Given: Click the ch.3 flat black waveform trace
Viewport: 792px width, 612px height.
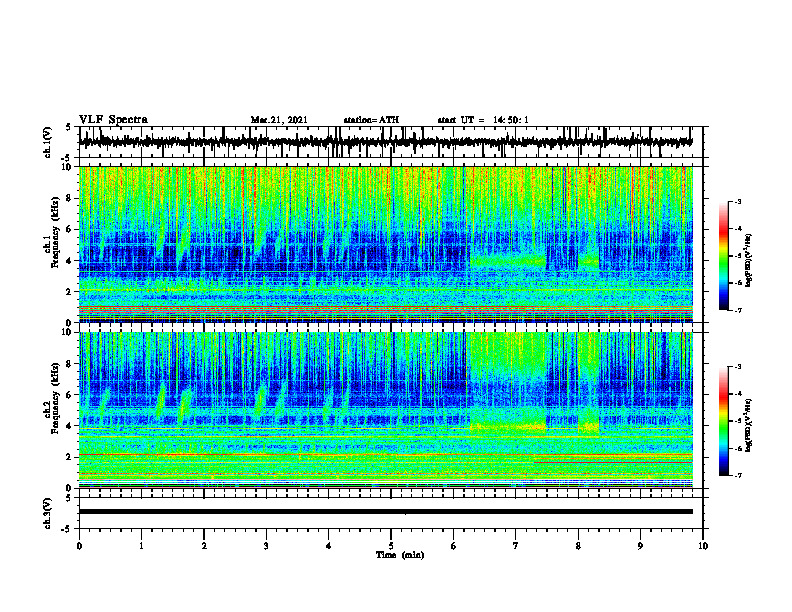Looking at the screenshot, I should click(x=385, y=512).
